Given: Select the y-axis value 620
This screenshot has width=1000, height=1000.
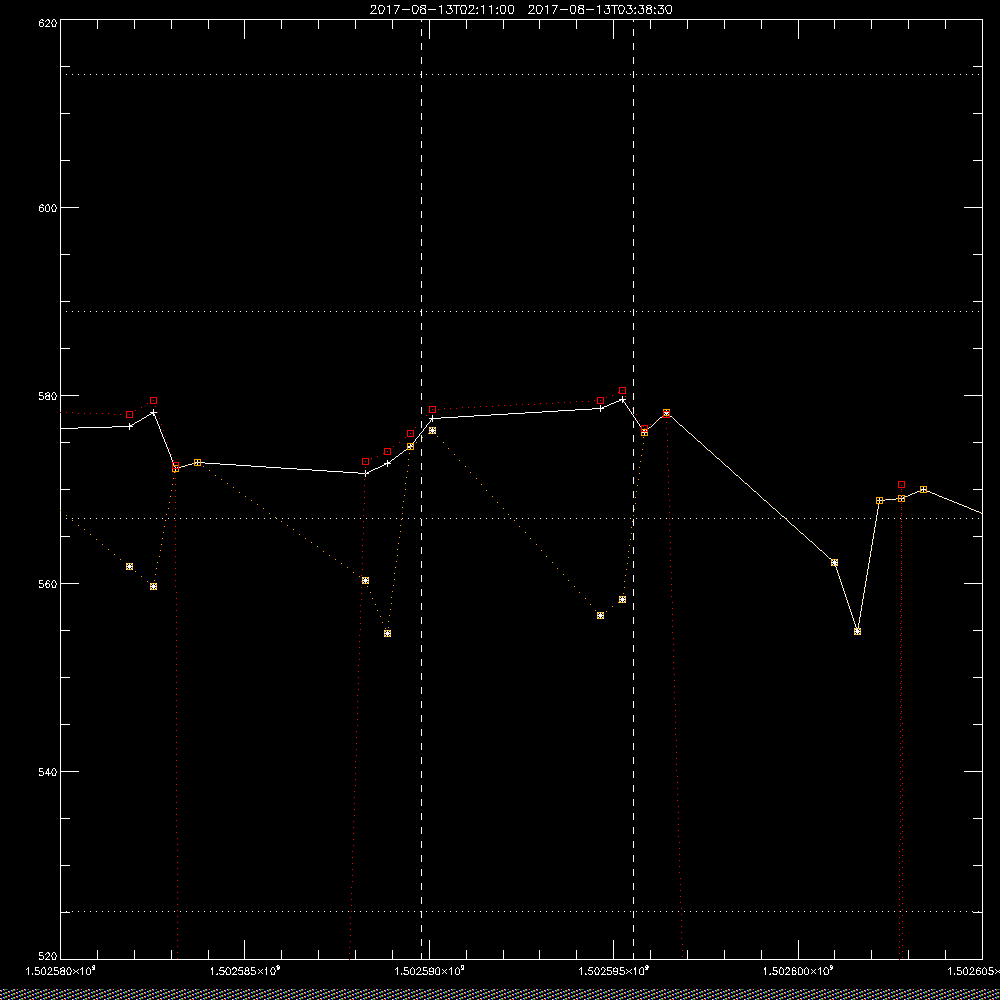Looking at the screenshot, I should [x=48, y=22].
